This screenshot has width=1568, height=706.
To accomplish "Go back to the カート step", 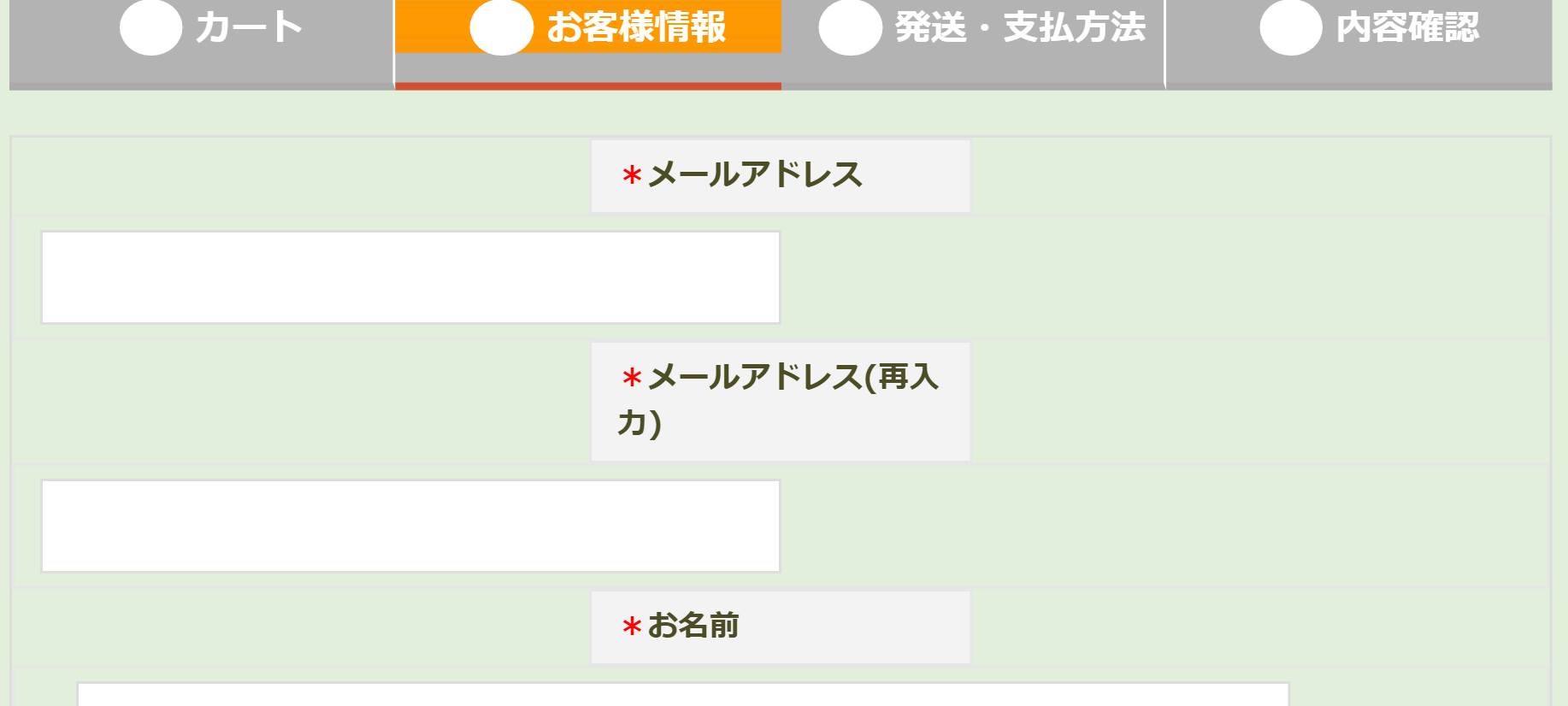I will point(202,41).
